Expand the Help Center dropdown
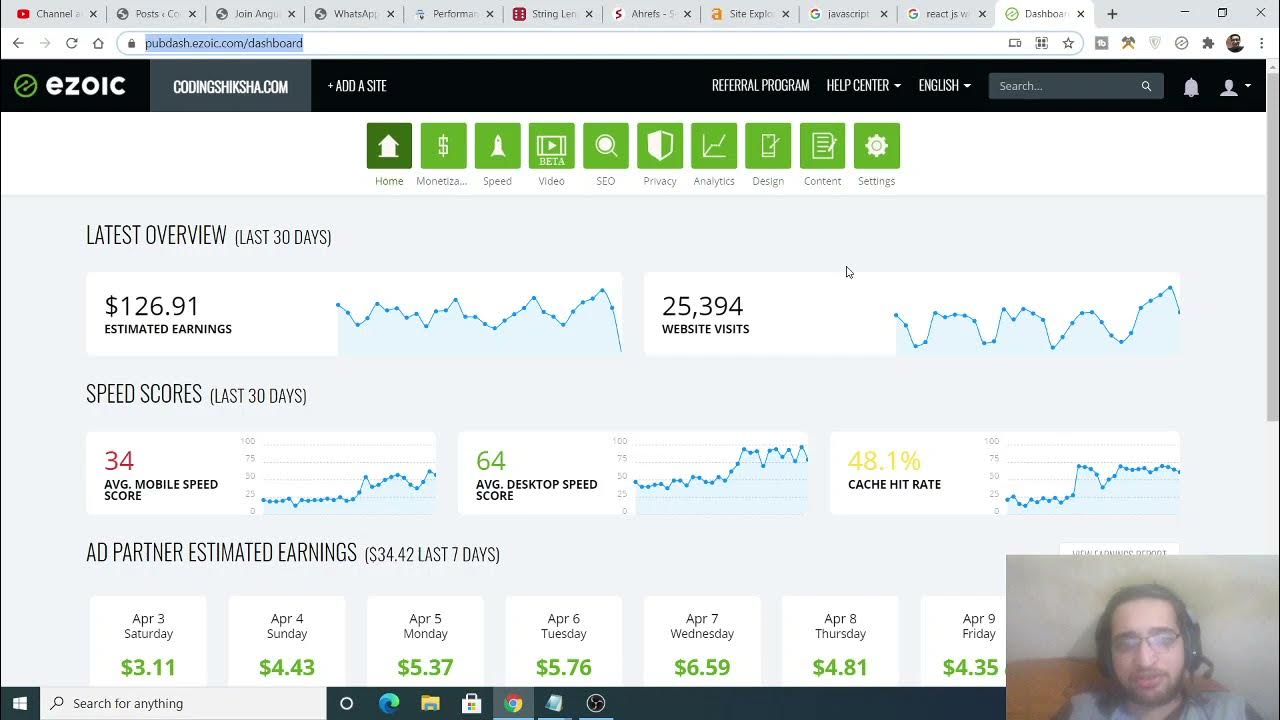The image size is (1280, 720). 863,86
